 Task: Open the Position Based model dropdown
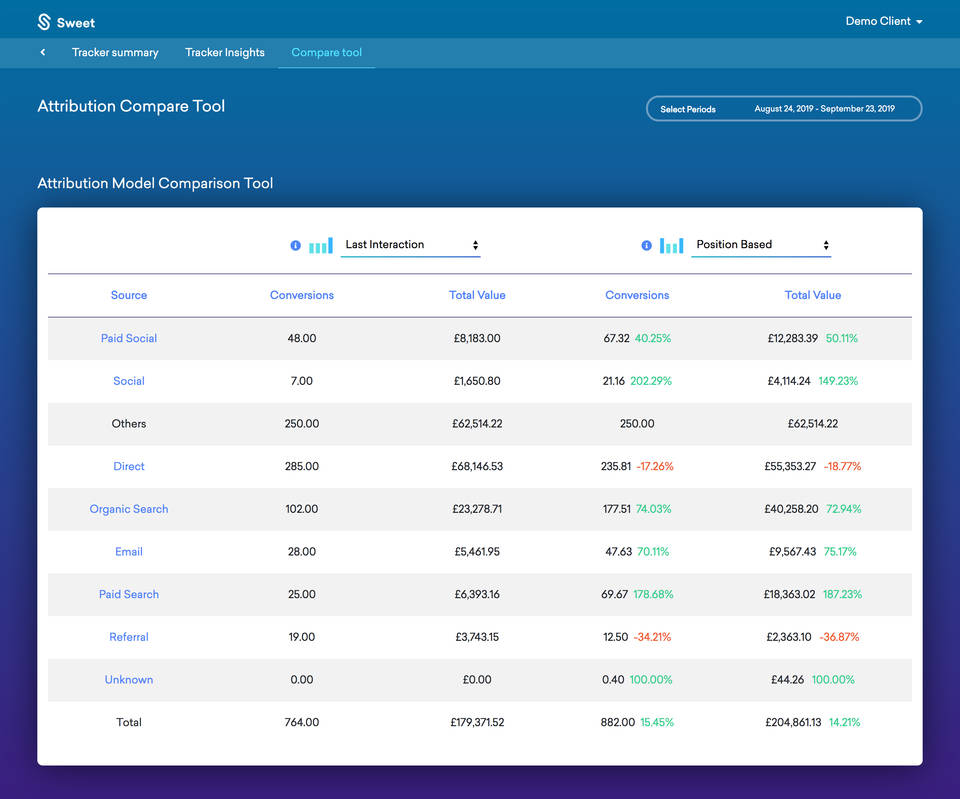click(761, 245)
